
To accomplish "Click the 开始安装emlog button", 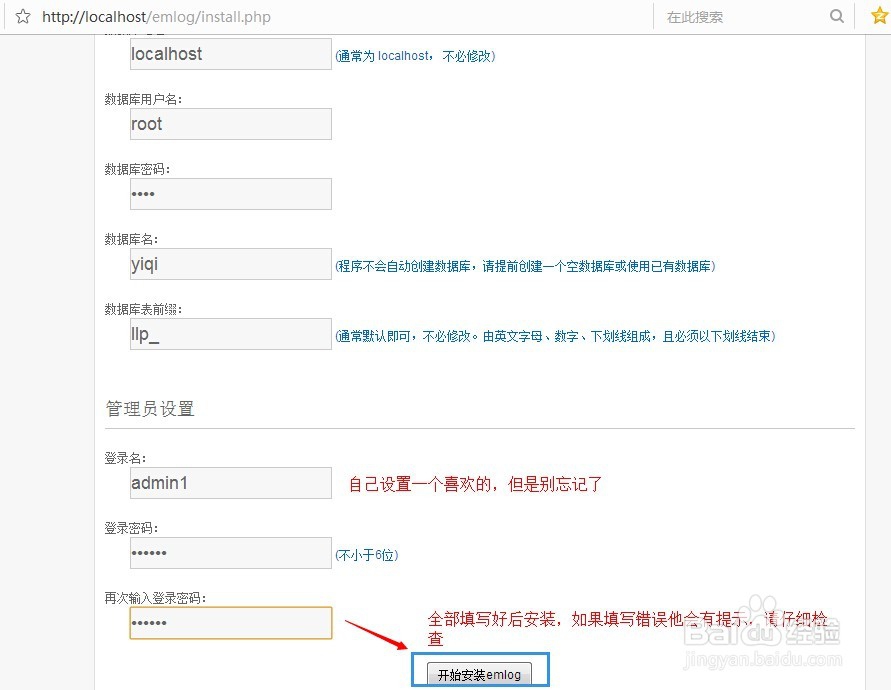I will point(480,674).
